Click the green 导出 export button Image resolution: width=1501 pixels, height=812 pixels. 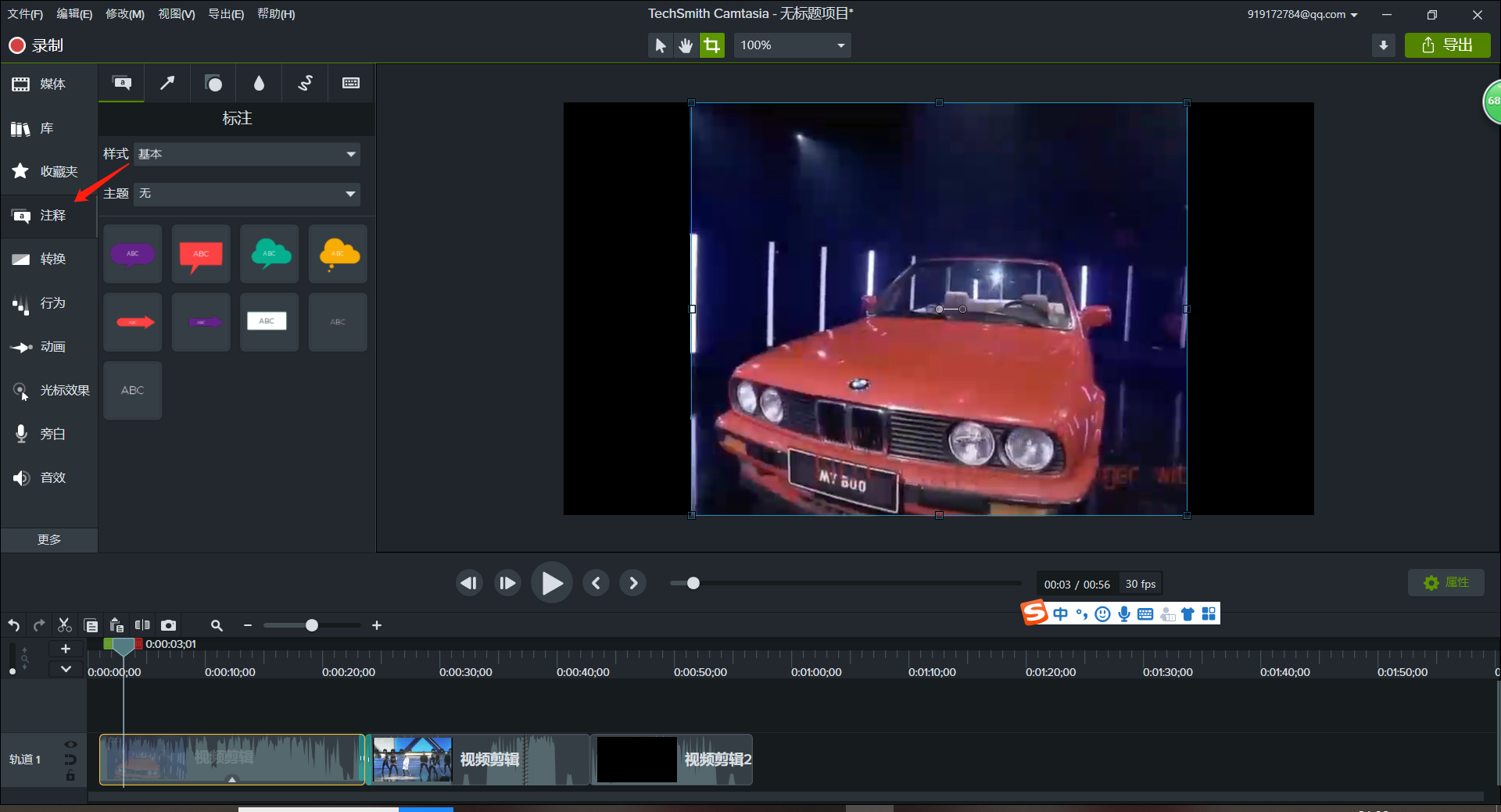(x=1447, y=45)
